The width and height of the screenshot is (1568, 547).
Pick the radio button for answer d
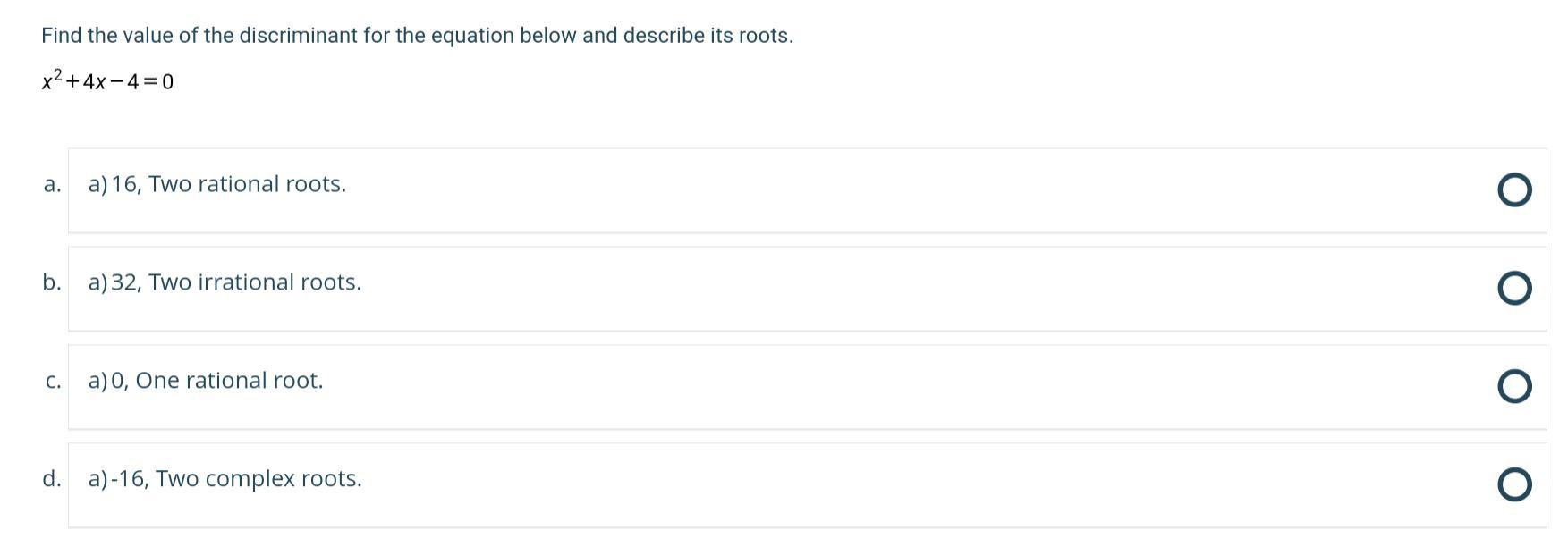point(1513,484)
